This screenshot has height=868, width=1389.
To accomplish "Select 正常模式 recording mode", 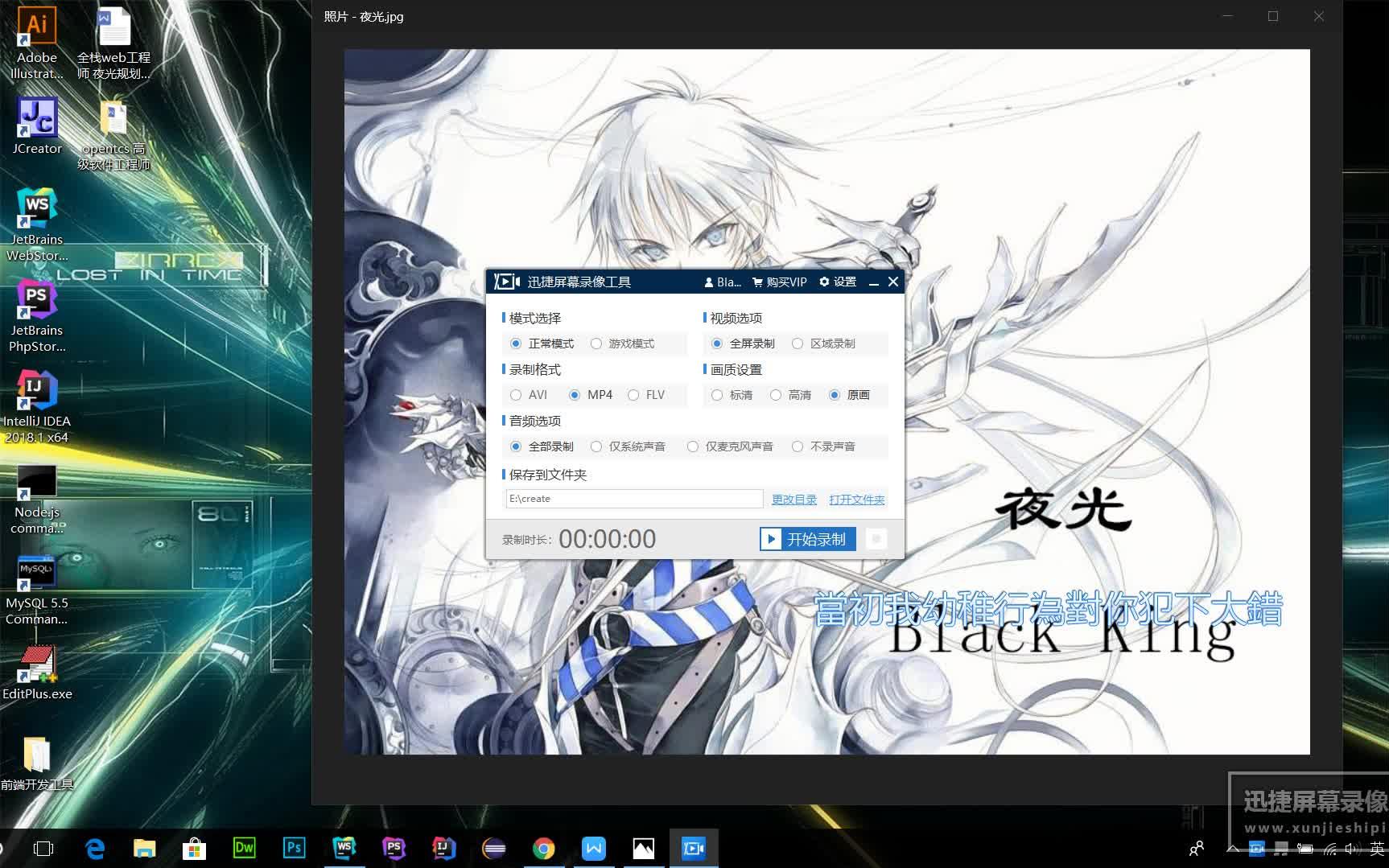I will 542,343.
